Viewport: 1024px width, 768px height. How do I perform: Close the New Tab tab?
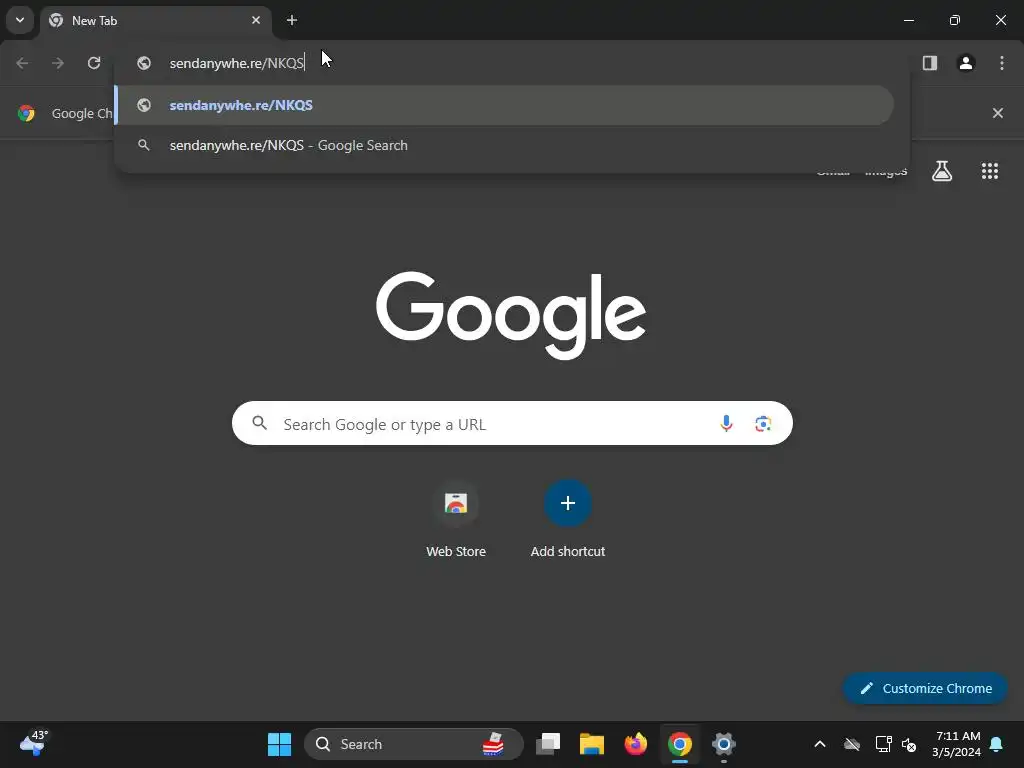pyautogui.click(x=256, y=20)
